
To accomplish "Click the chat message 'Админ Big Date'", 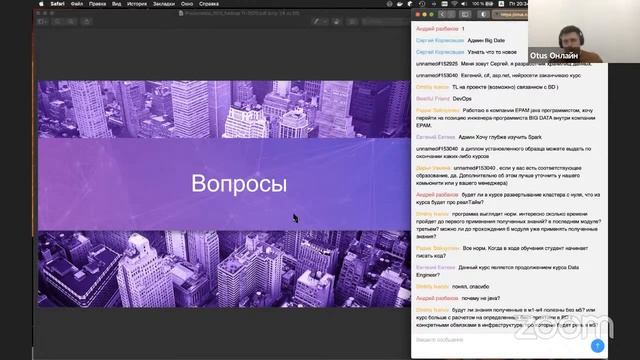I will coord(486,40).
